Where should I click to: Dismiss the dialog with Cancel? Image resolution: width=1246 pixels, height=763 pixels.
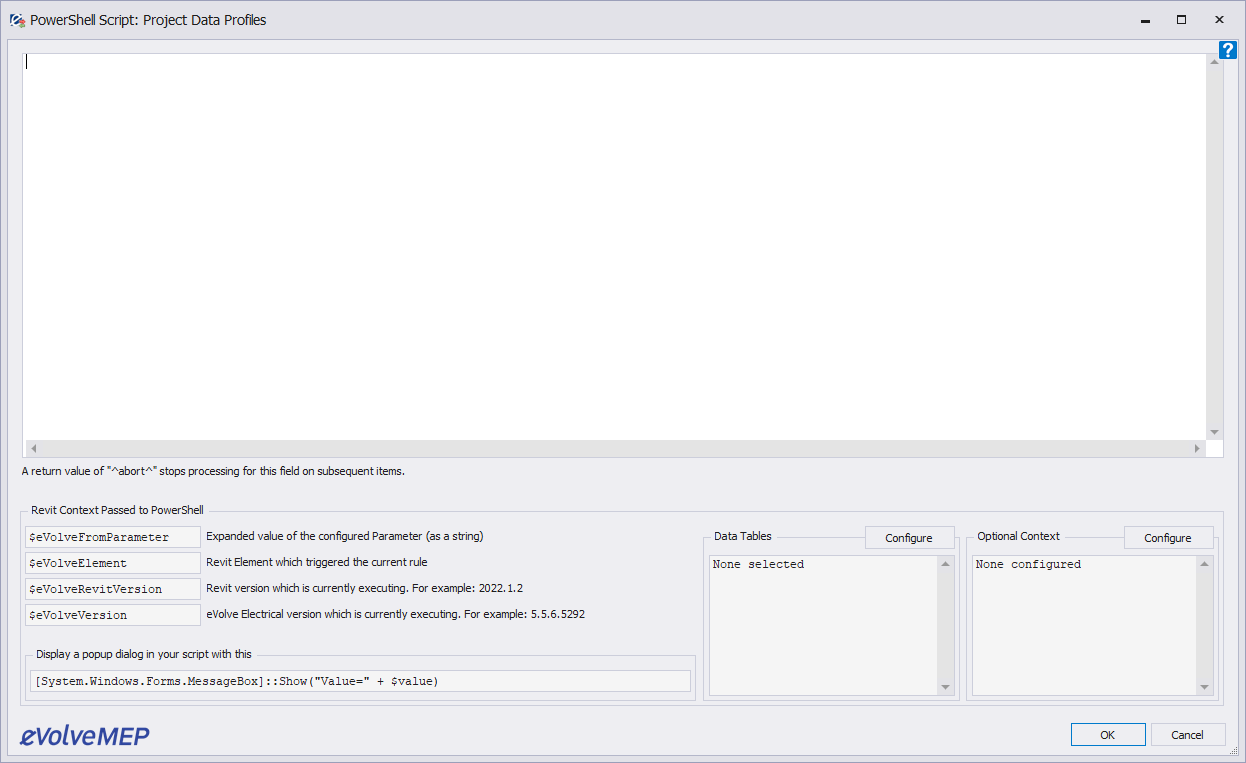[1188, 735]
